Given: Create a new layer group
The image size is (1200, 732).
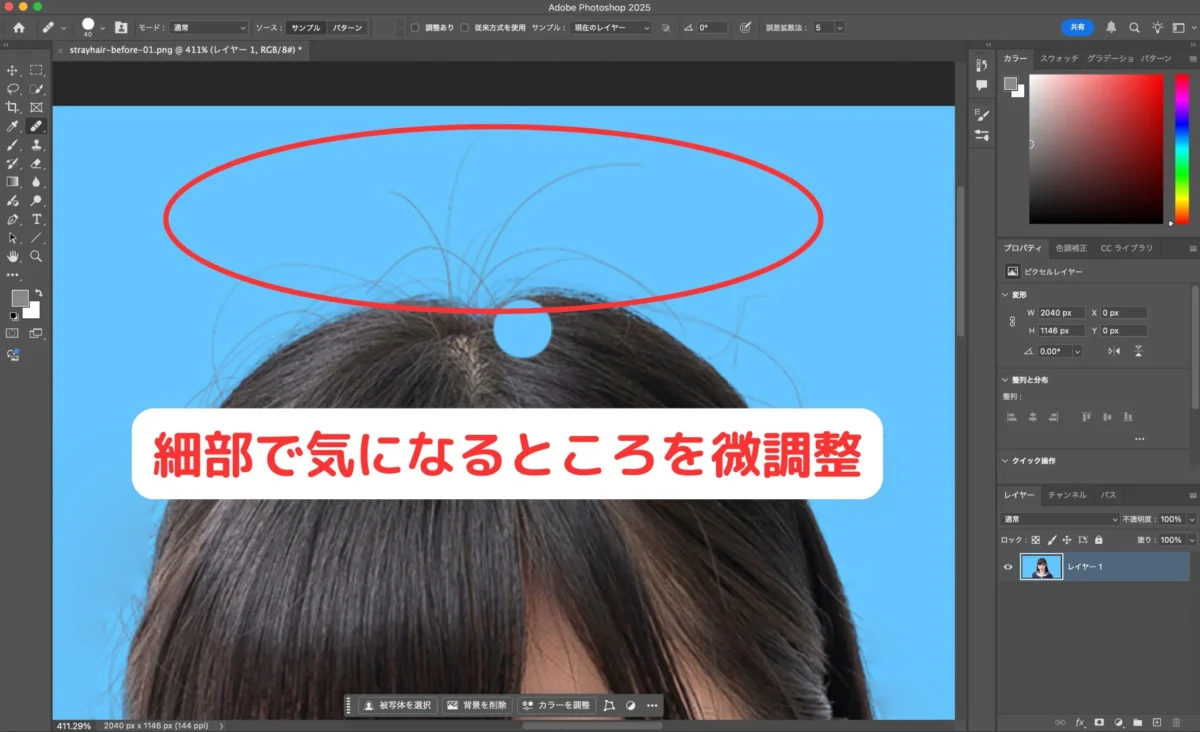Looking at the screenshot, I should [x=1138, y=722].
